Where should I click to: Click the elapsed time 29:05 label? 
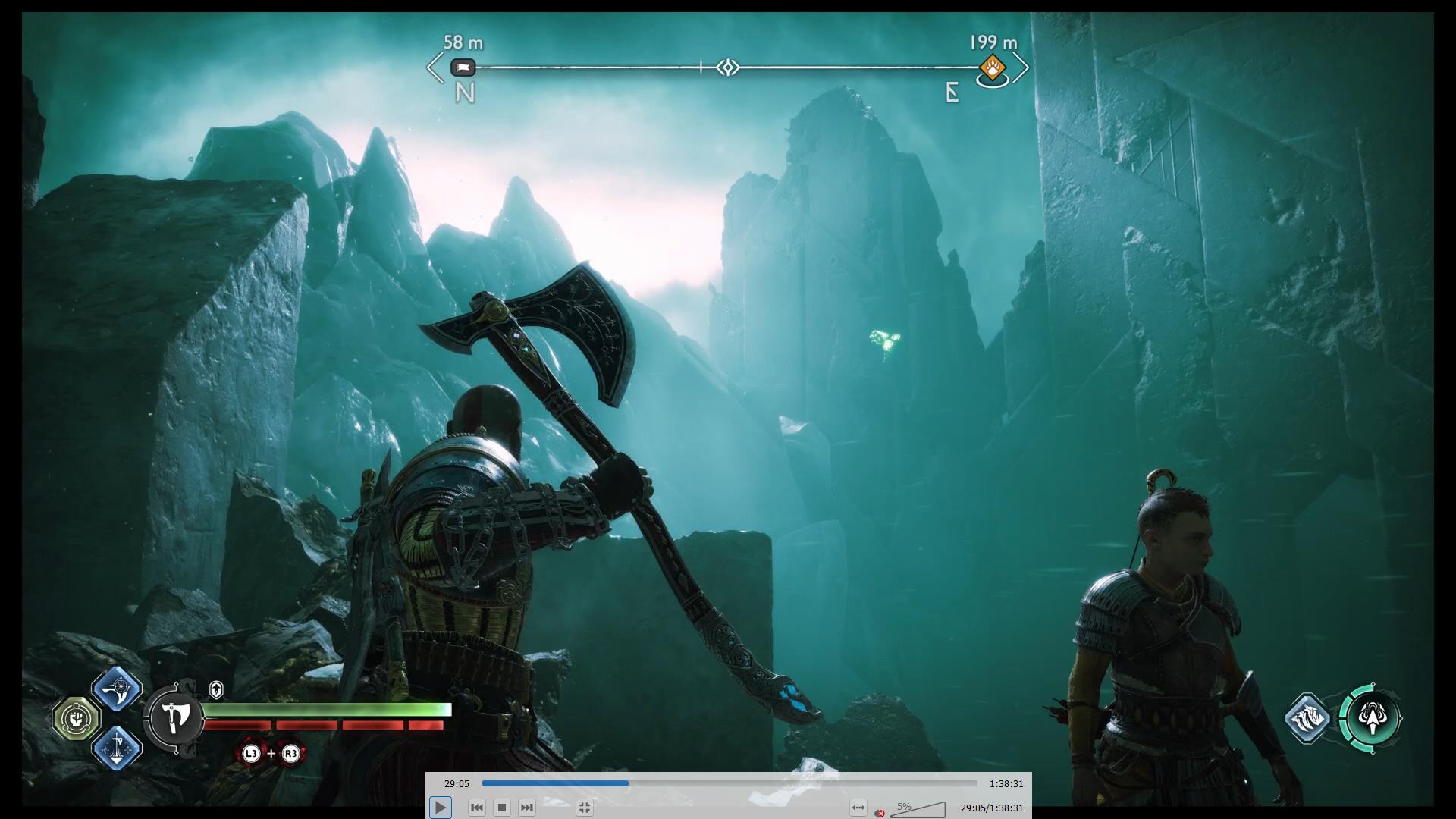pos(457,783)
